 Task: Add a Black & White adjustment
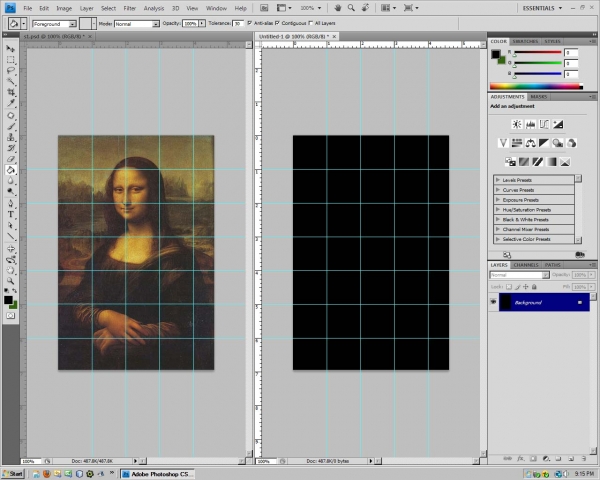tap(544, 143)
